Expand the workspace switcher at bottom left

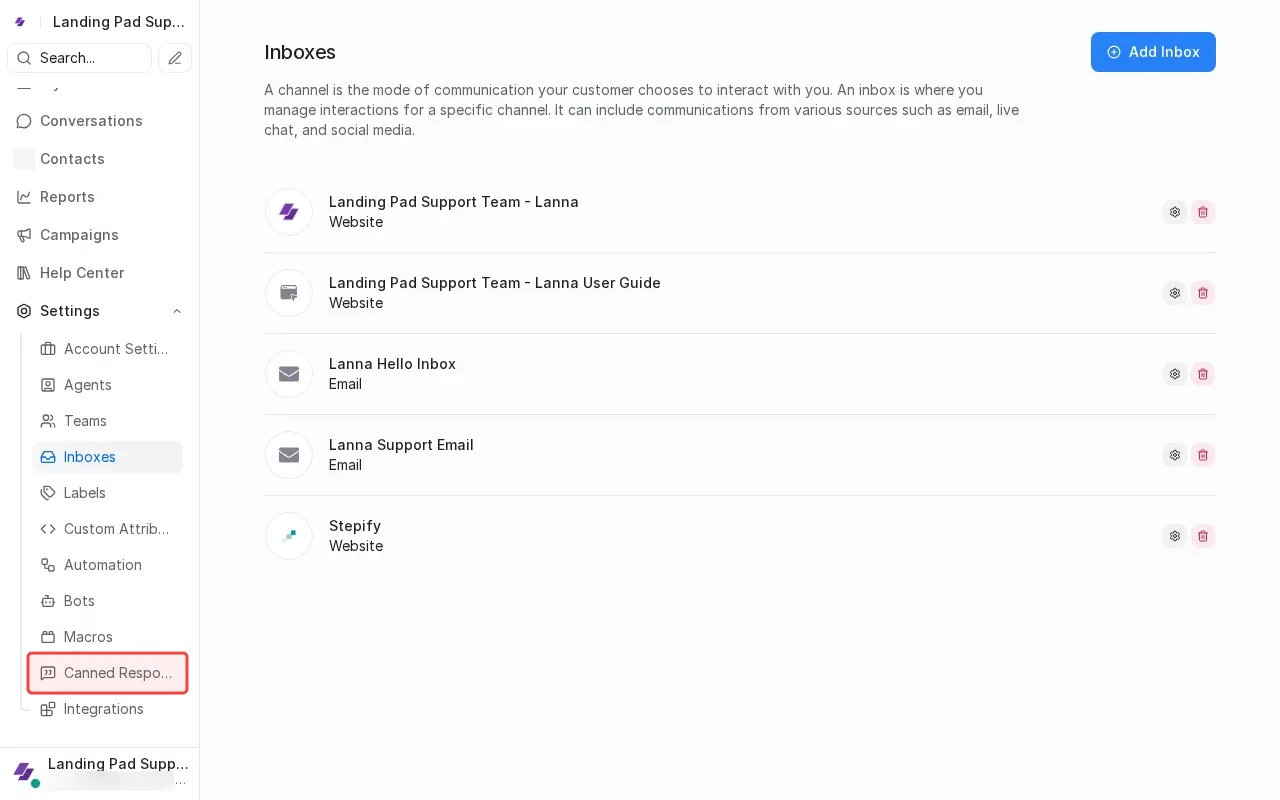(x=100, y=770)
